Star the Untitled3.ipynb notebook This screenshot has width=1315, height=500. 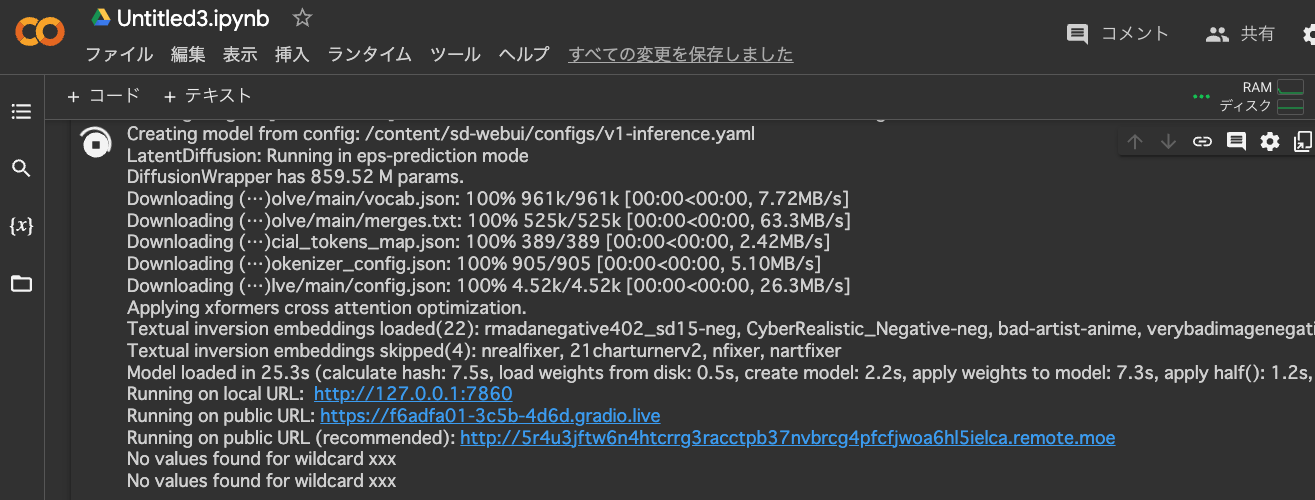coord(302,18)
